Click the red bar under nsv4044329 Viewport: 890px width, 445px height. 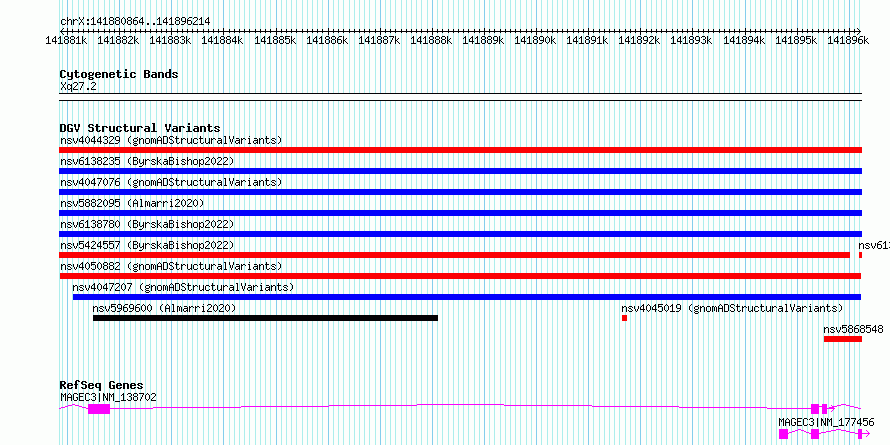460,150
